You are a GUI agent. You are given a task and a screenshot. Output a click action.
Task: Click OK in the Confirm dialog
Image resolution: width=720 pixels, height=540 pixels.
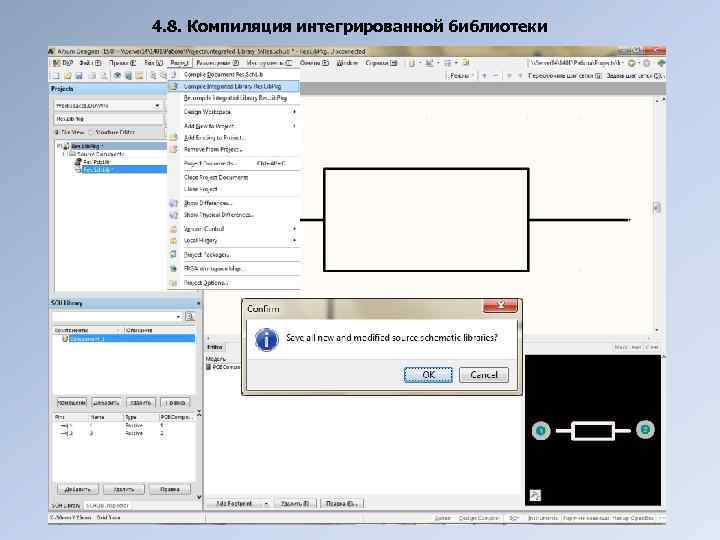428,375
